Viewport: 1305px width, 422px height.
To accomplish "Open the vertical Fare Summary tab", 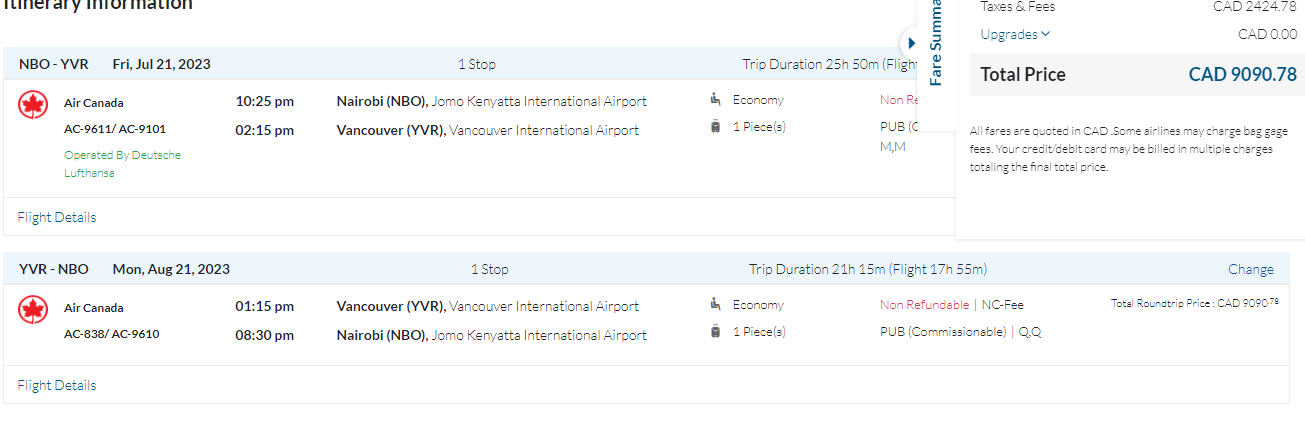I will click(936, 45).
